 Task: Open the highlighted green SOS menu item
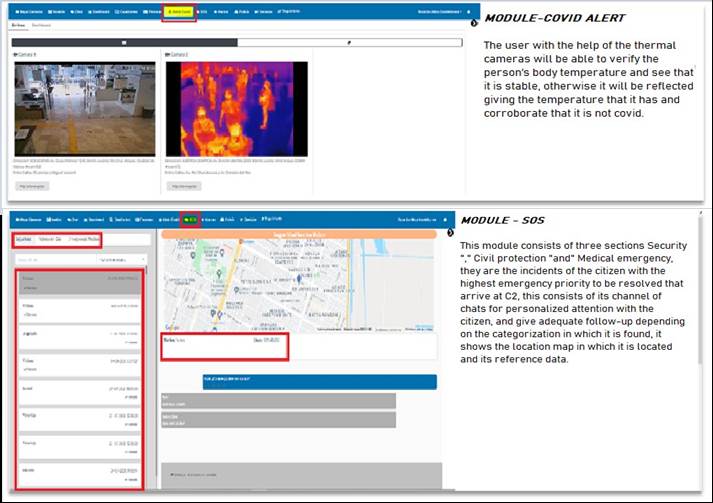190,218
